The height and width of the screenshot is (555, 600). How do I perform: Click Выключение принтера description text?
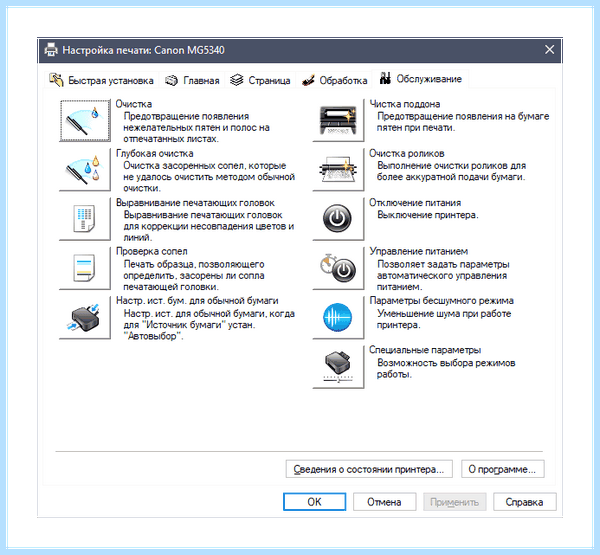coord(428,215)
